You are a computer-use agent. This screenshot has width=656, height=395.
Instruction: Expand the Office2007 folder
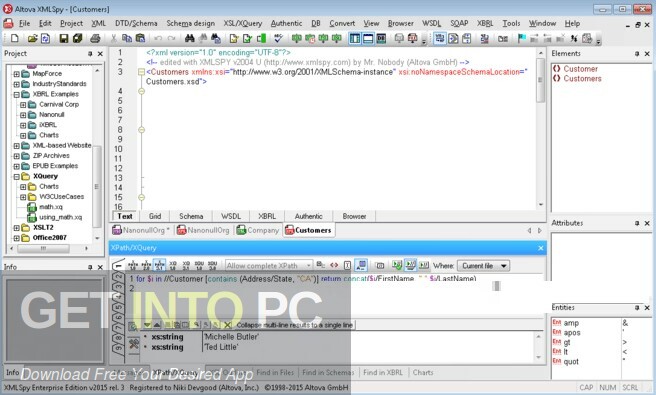click(x=16, y=238)
